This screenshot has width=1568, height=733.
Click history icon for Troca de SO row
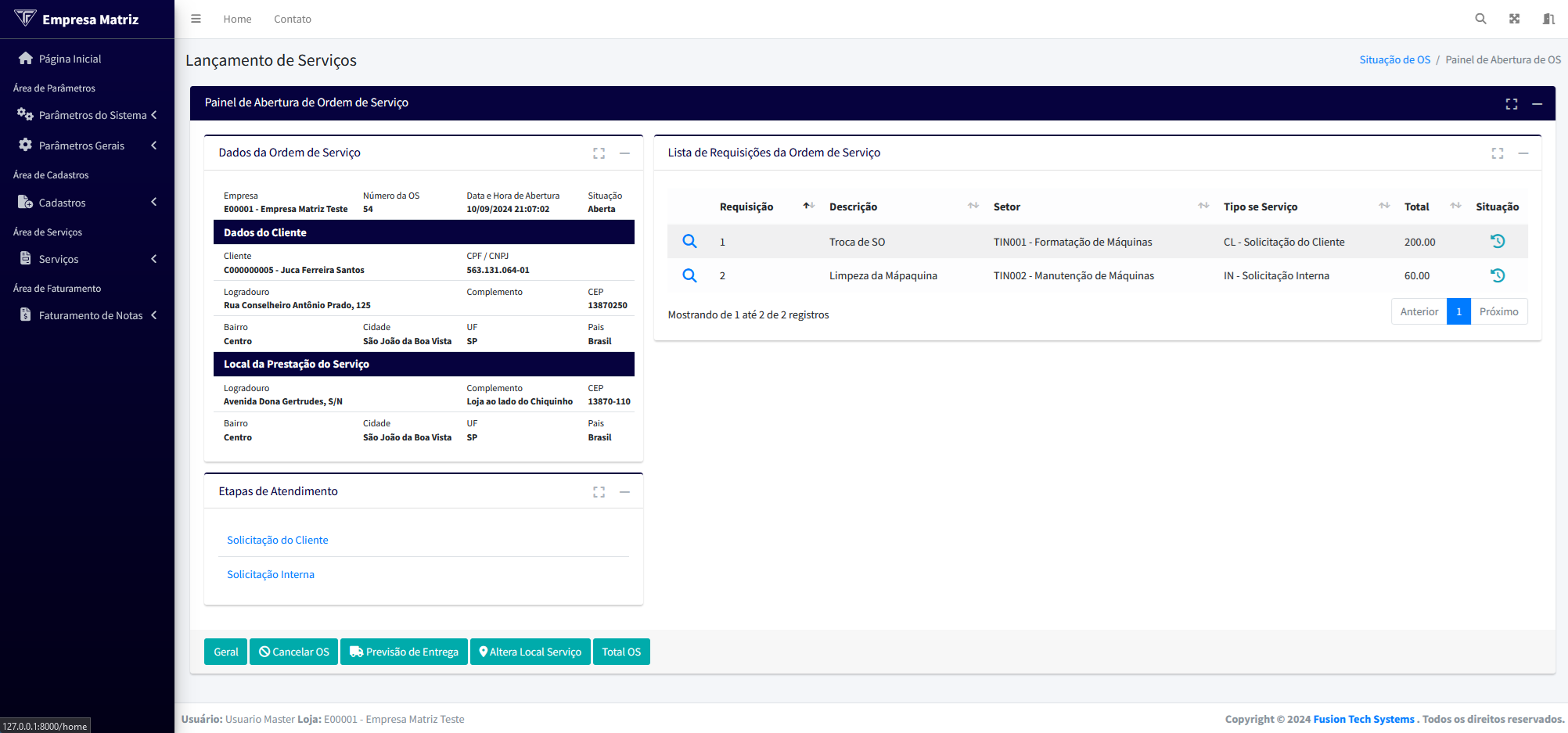click(1498, 241)
